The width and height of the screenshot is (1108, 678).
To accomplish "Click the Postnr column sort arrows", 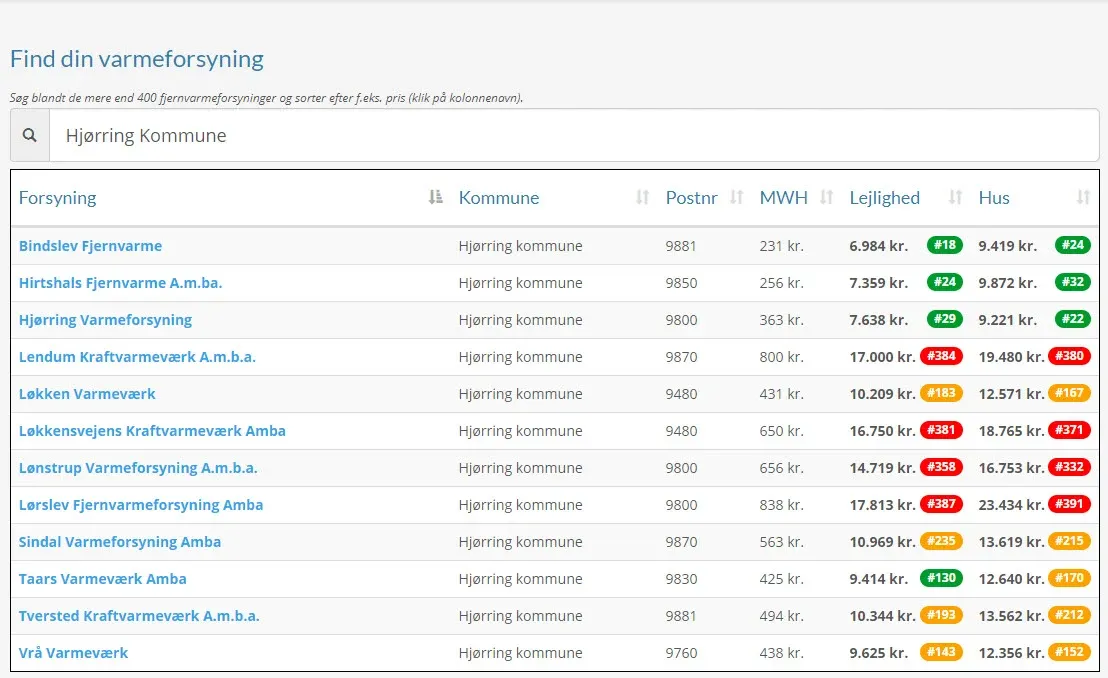I will (x=736, y=197).
